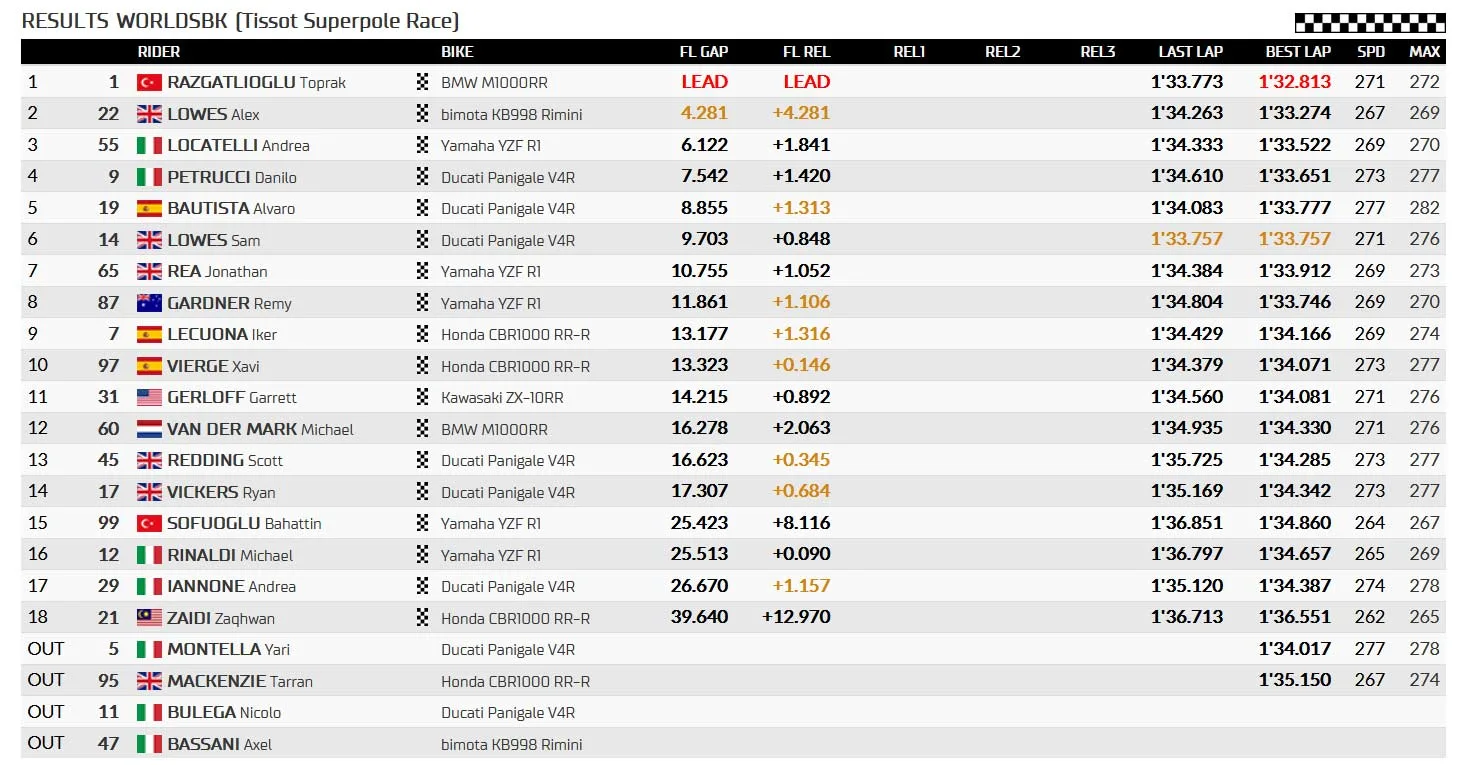Image resolution: width=1462 pixels, height=765 pixels.
Task: Select the US flag next to Gerloff Garrett
Action: (149, 397)
